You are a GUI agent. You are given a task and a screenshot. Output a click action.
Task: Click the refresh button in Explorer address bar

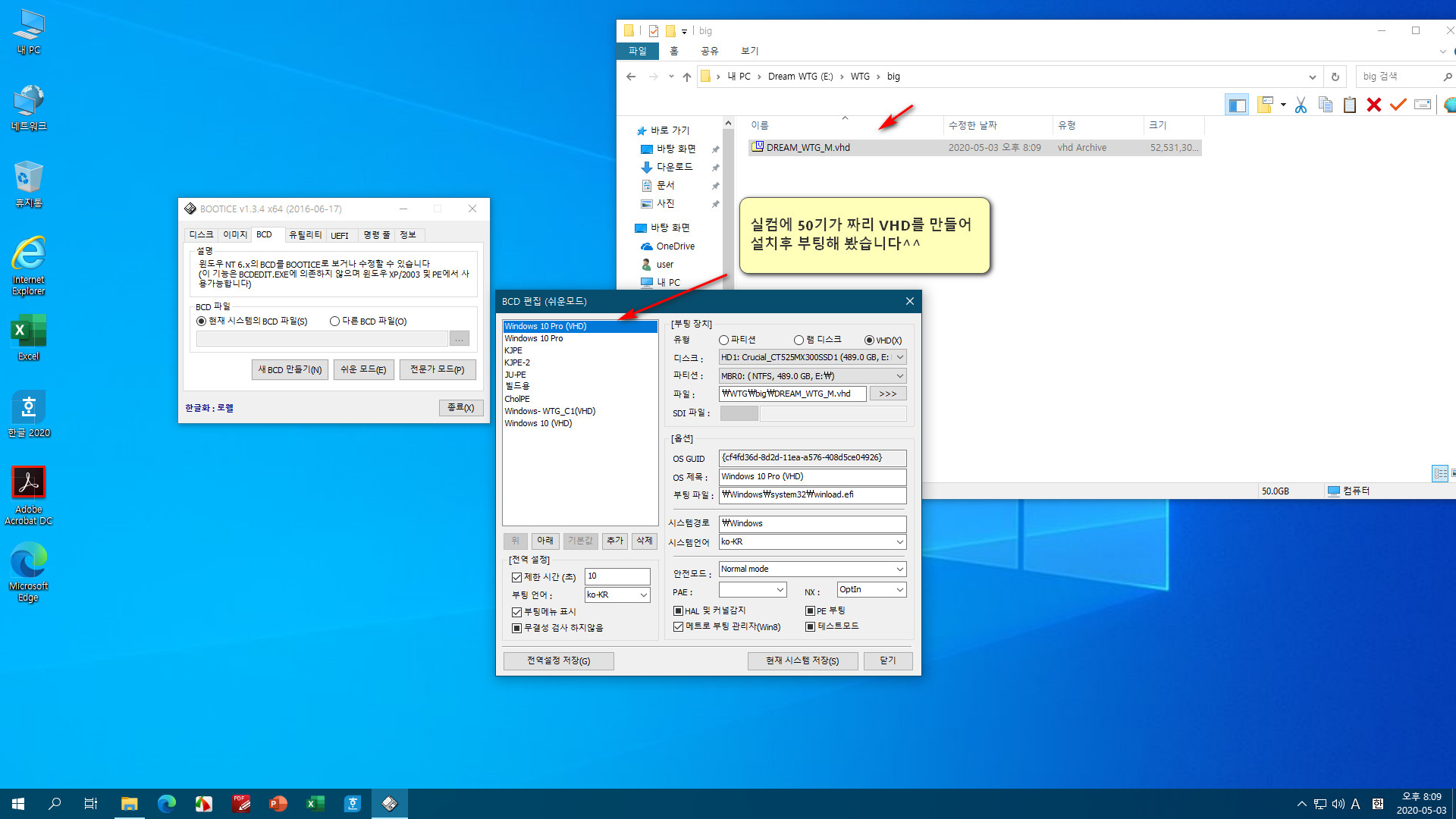pyautogui.click(x=1335, y=77)
